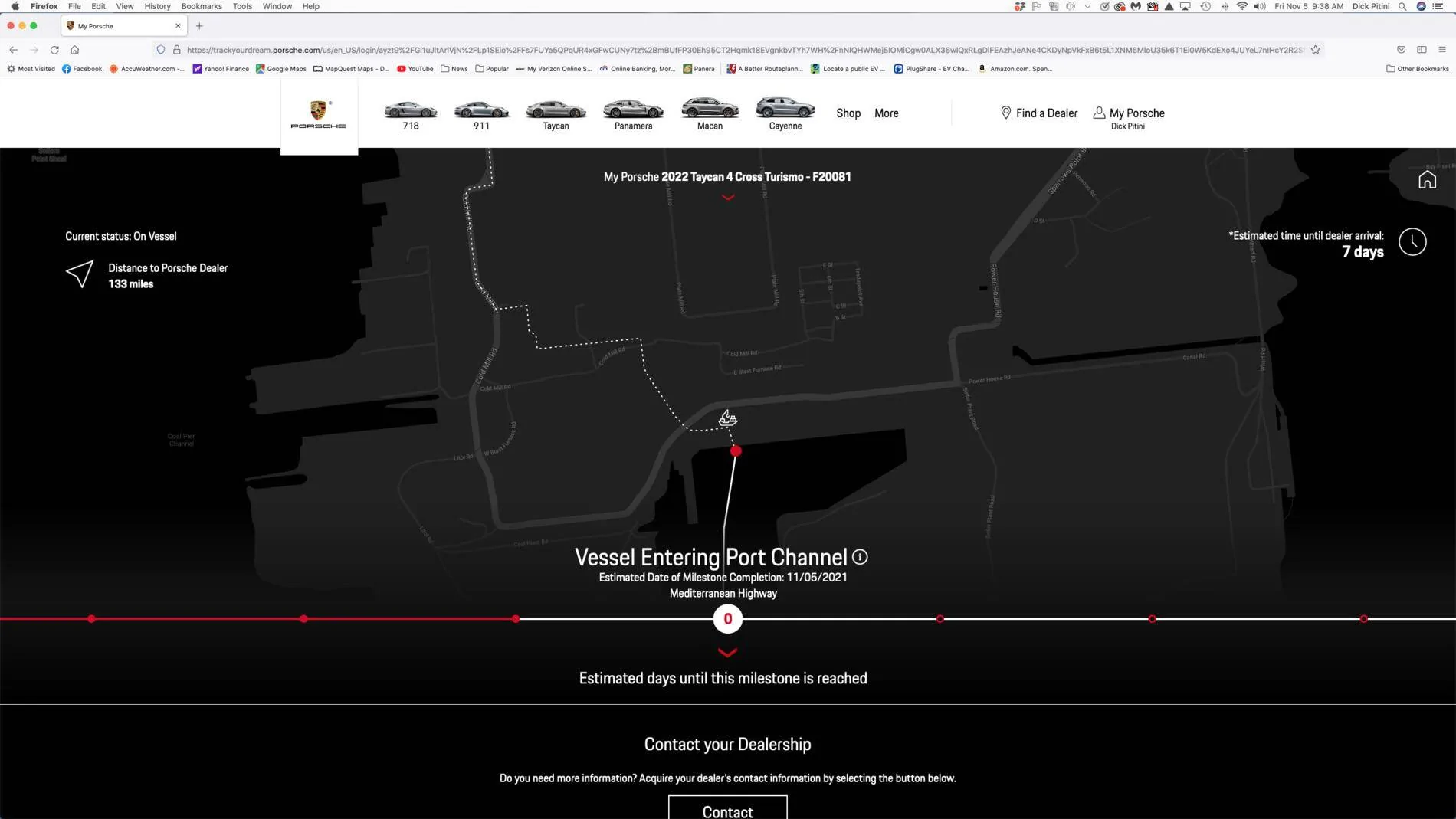
Task: Select the sixth timeline milestone dot
Action: (1152, 618)
